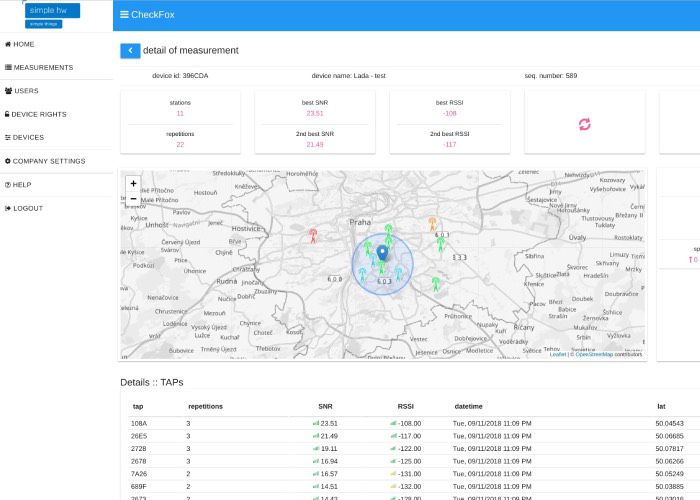This screenshot has width=700, height=500.
Task: Go back using the blue arrow button
Action: point(130,51)
